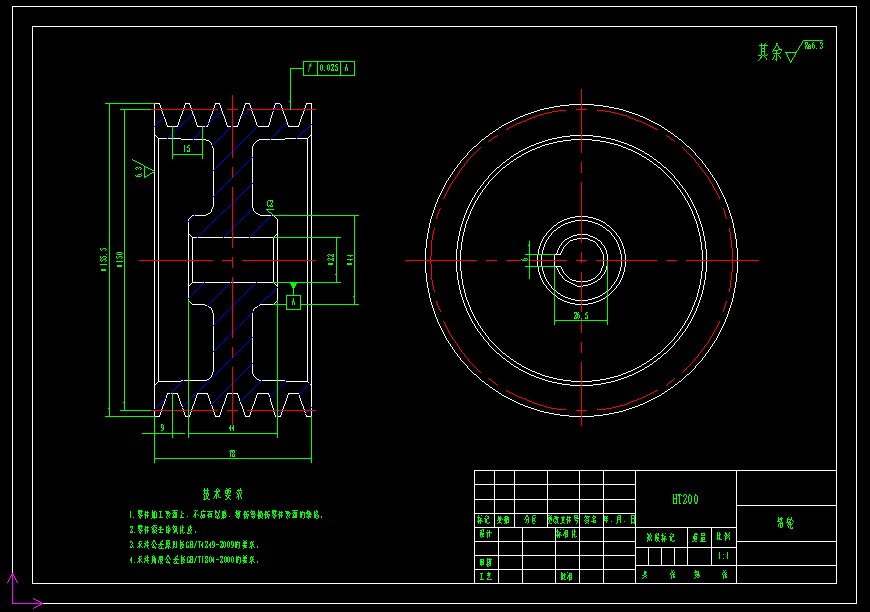Select requirement line 3 citing GB/T 2009
The width and height of the screenshot is (870, 612).
pos(194,545)
